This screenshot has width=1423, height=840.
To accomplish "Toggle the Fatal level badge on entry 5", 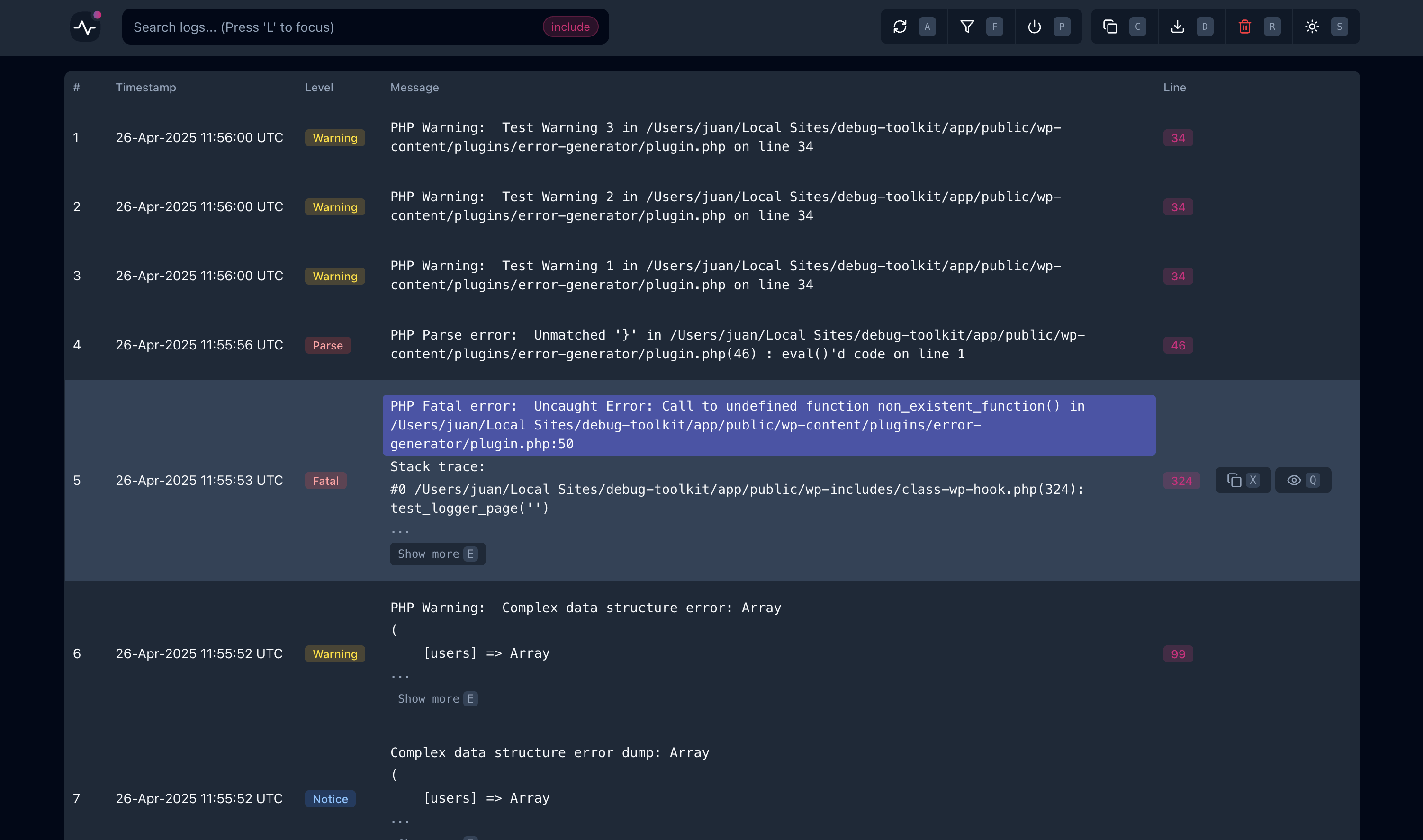I will 325,480.
